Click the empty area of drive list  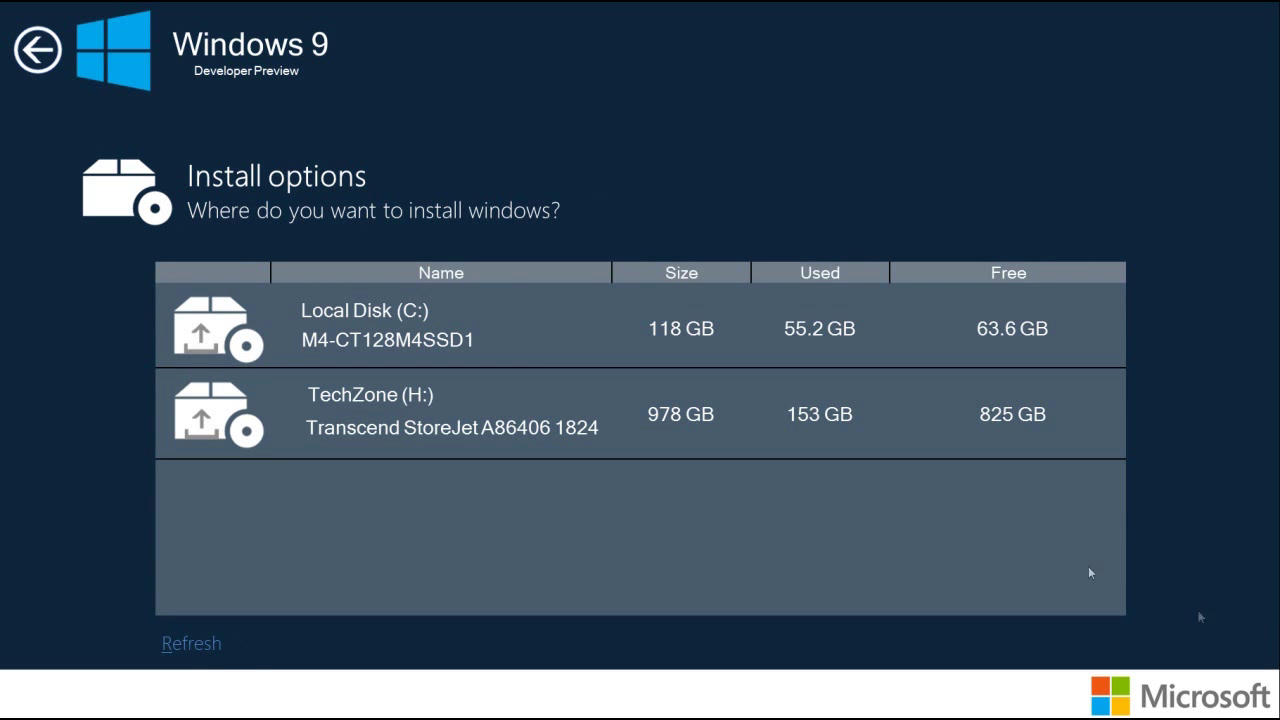pyautogui.click(x=640, y=537)
